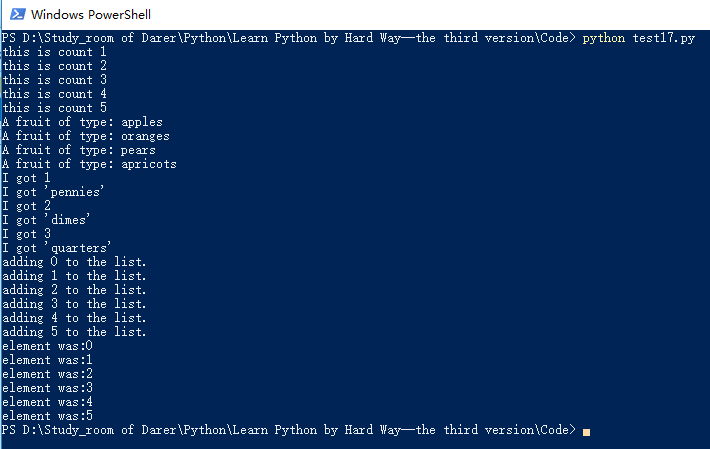Click the top prompt path 'PS D:\Study_room'

point(60,38)
